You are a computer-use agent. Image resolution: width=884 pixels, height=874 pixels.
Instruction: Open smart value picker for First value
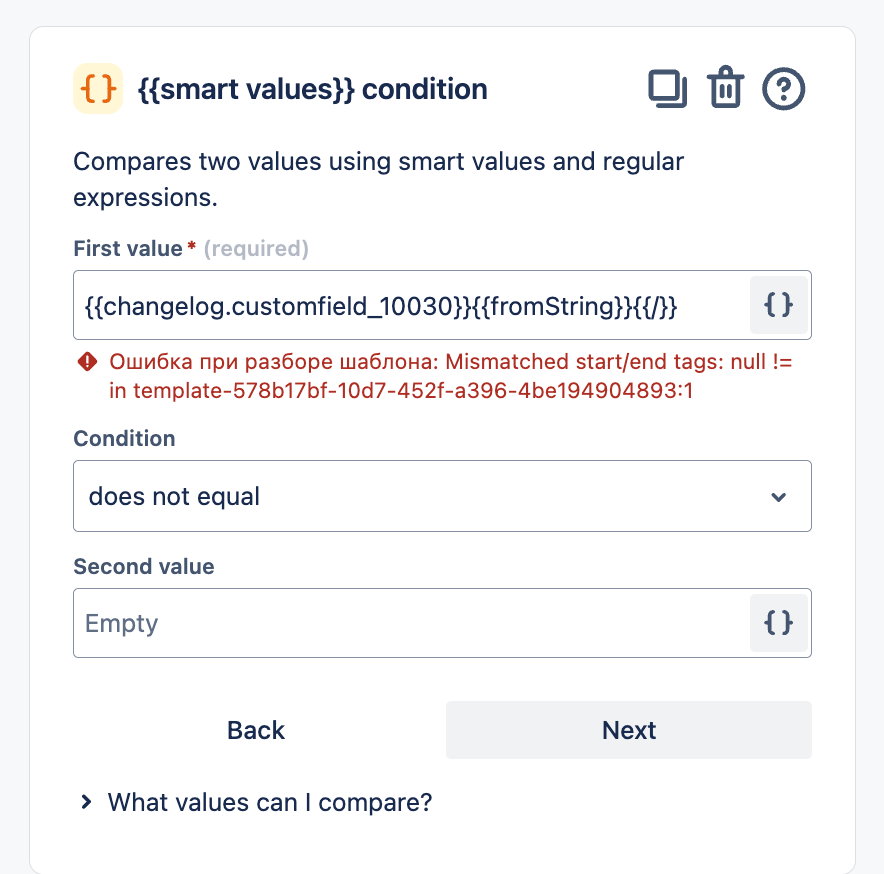(778, 305)
